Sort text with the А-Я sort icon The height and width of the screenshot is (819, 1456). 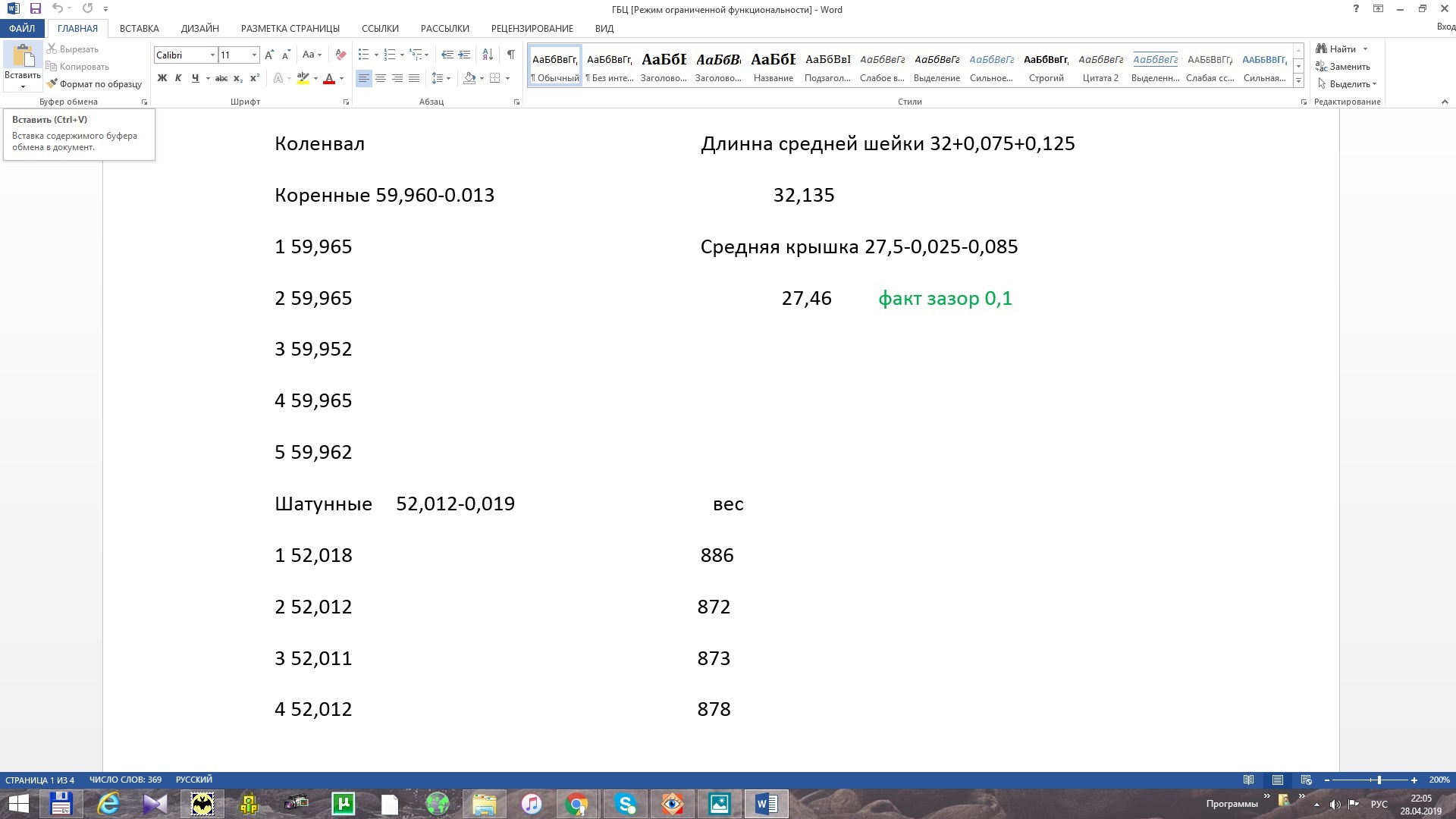488,55
